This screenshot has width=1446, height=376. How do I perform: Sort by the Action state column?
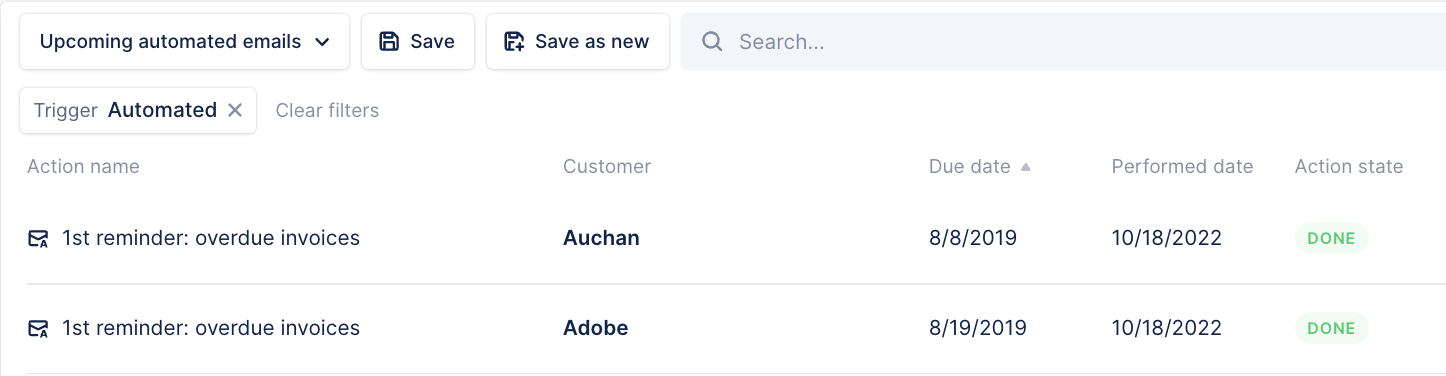coord(1349,166)
